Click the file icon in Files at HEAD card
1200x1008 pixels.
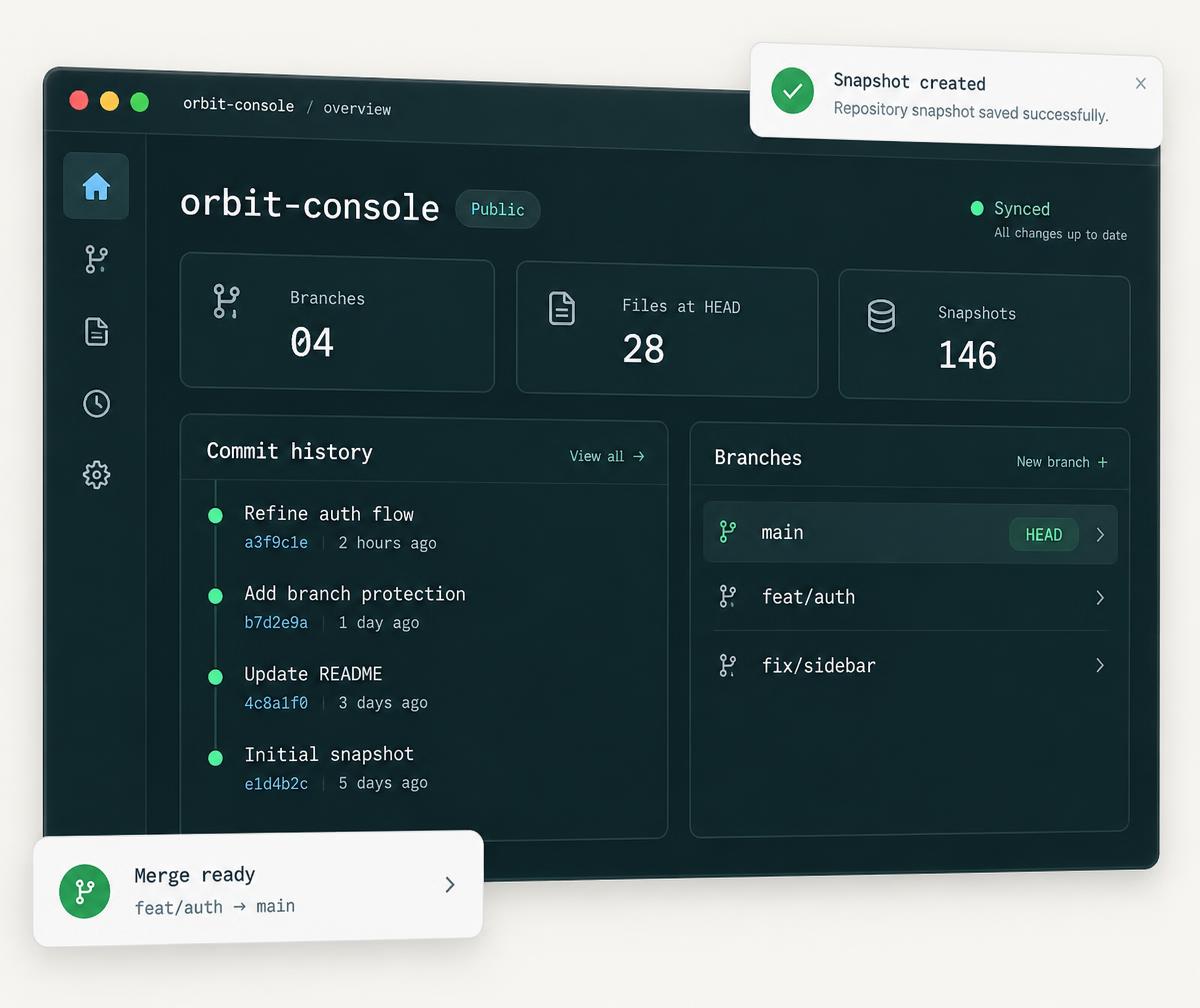pyautogui.click(x=562, y=308)
